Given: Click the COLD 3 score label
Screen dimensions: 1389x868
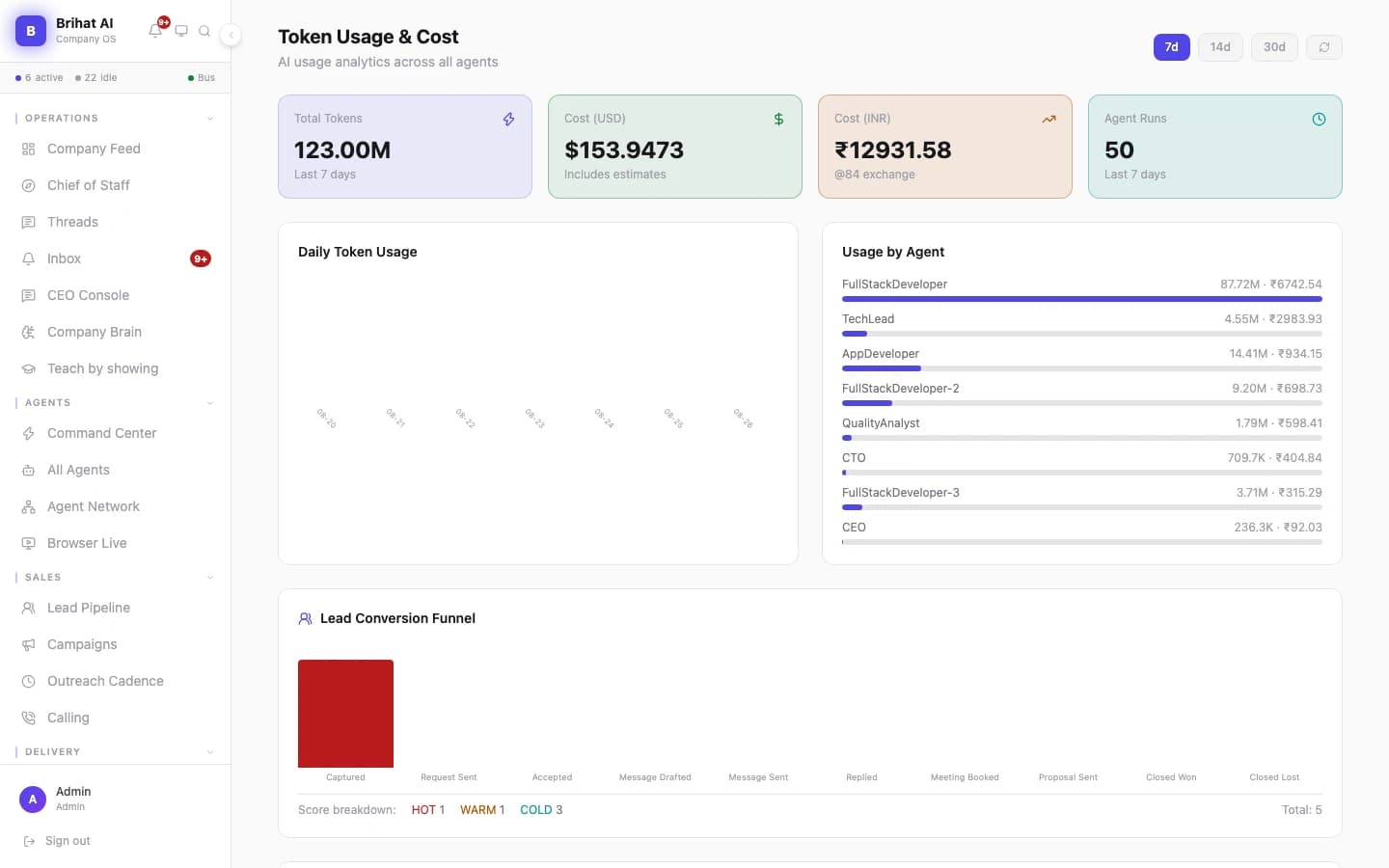Looking at the screenshot, I should click(x=541, y=810).
